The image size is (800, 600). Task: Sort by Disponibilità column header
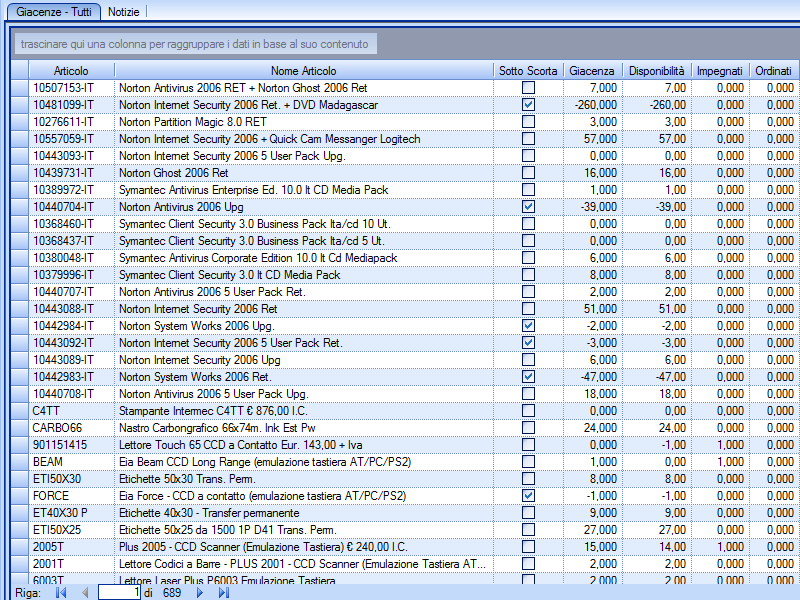[656, 70]
